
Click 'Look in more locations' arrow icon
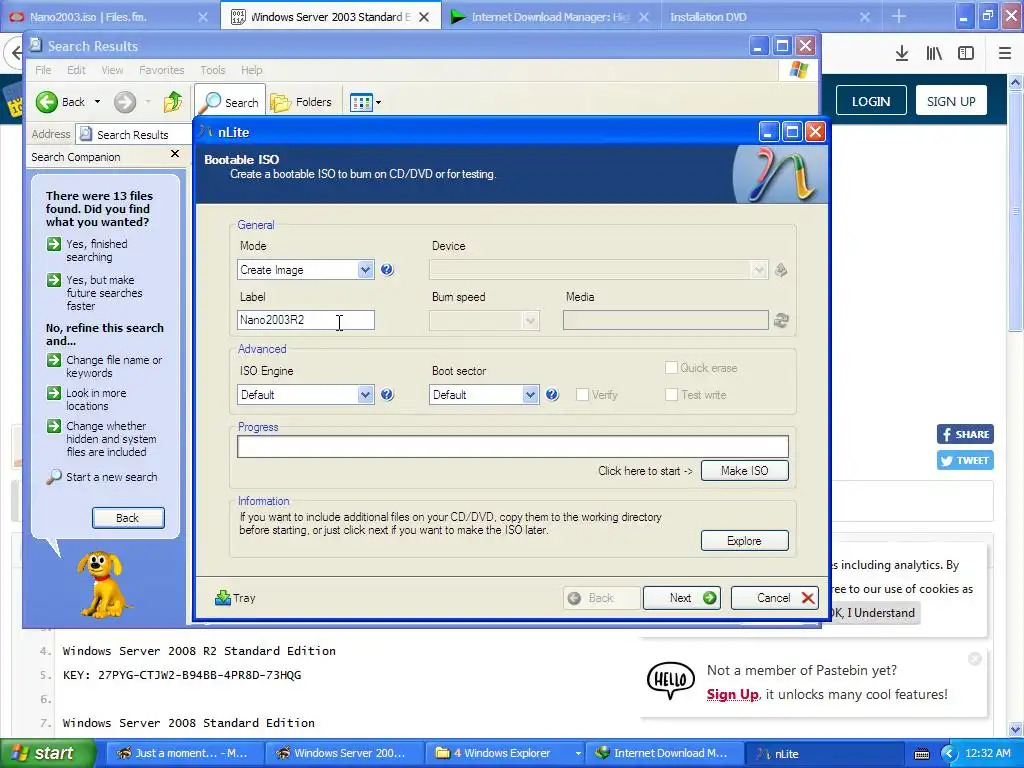(54, 393)
